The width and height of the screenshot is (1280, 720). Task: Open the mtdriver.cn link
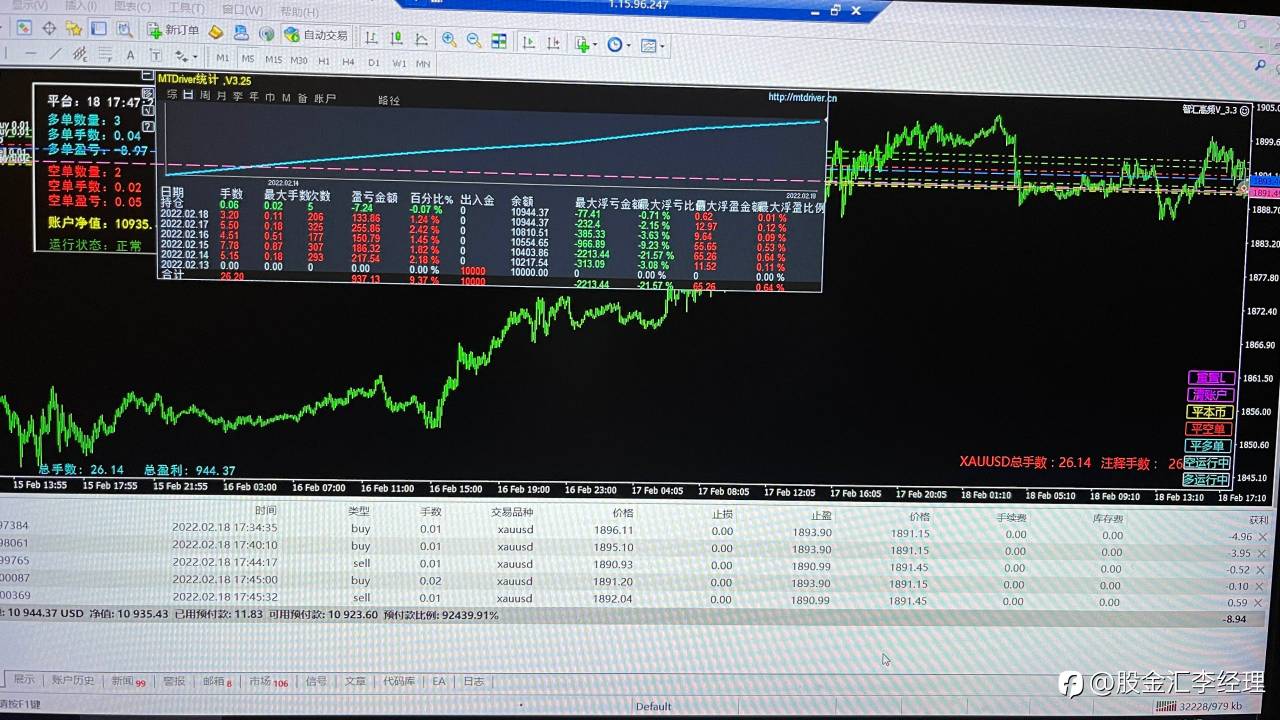pyautogui.click(x=802, y=97)
